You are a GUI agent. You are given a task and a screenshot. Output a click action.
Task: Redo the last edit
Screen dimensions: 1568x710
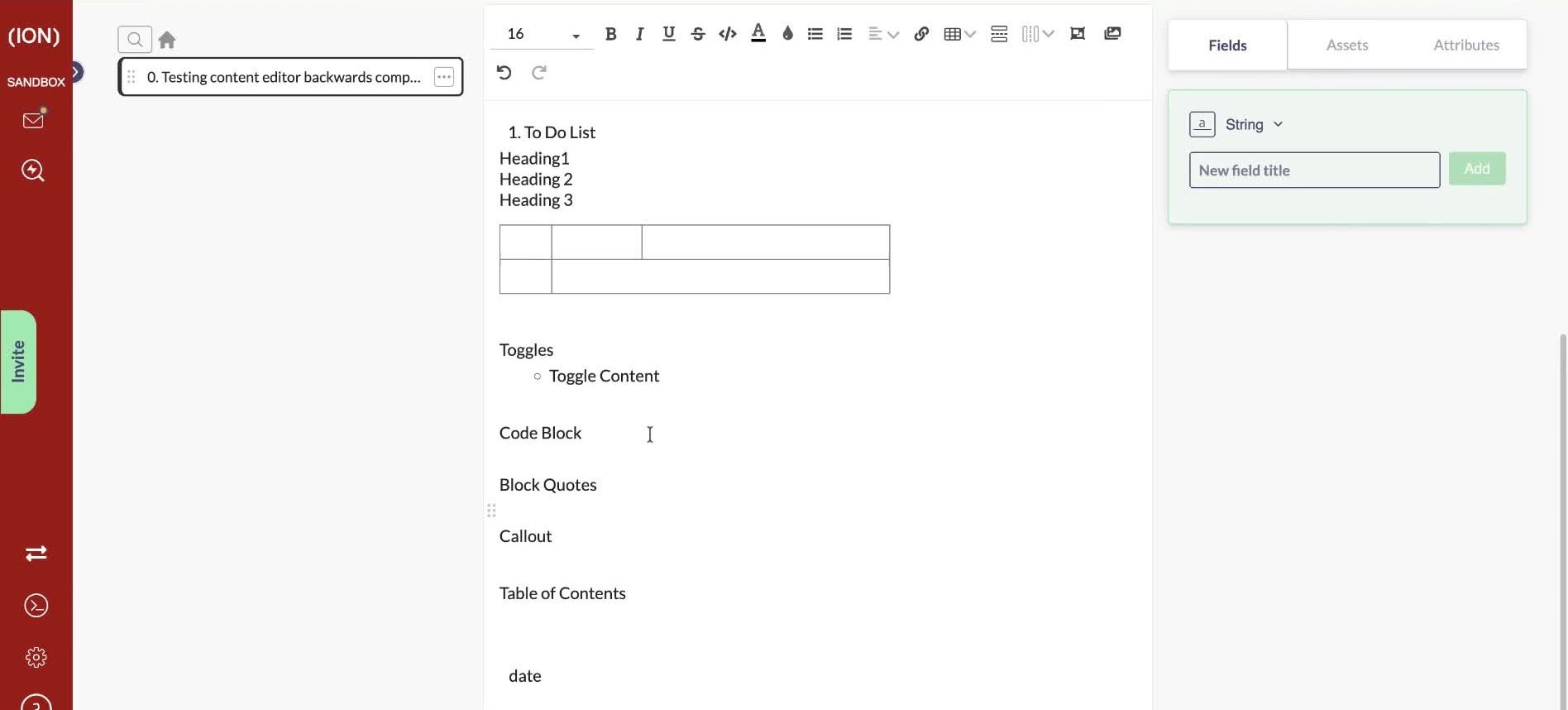(x=539, y=73)
